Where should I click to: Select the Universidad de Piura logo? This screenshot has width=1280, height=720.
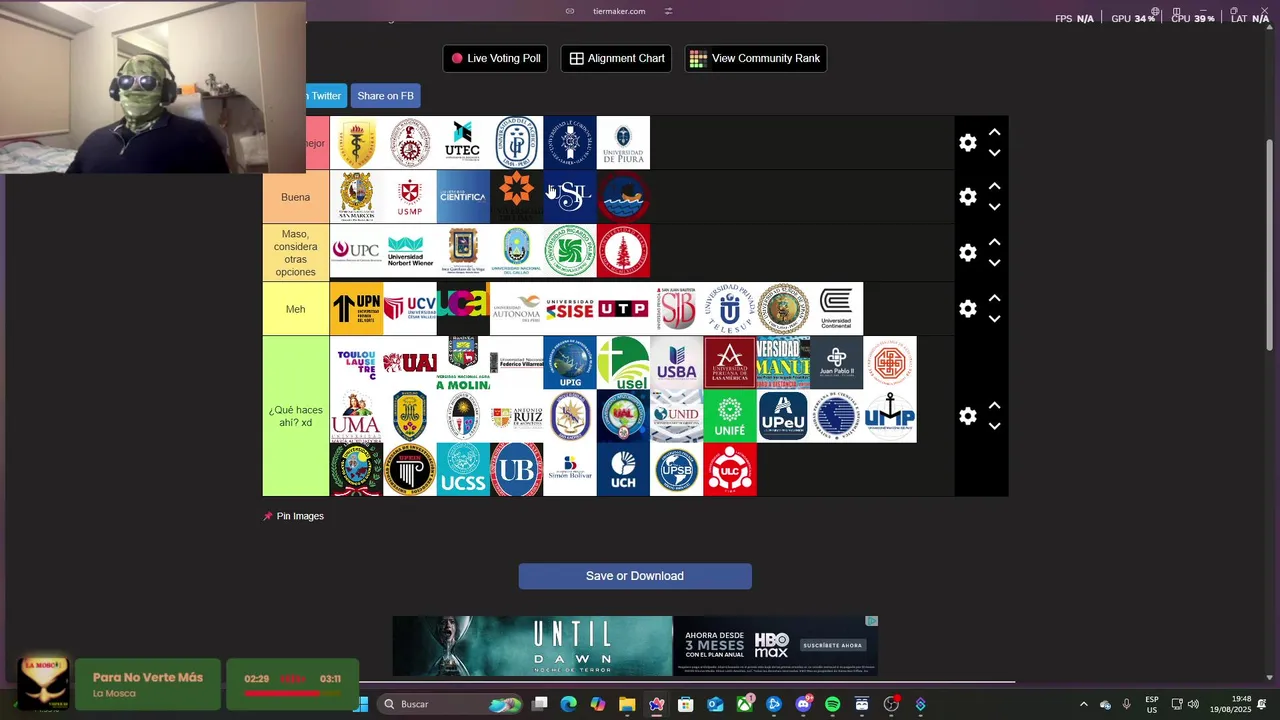coord(623,143)
